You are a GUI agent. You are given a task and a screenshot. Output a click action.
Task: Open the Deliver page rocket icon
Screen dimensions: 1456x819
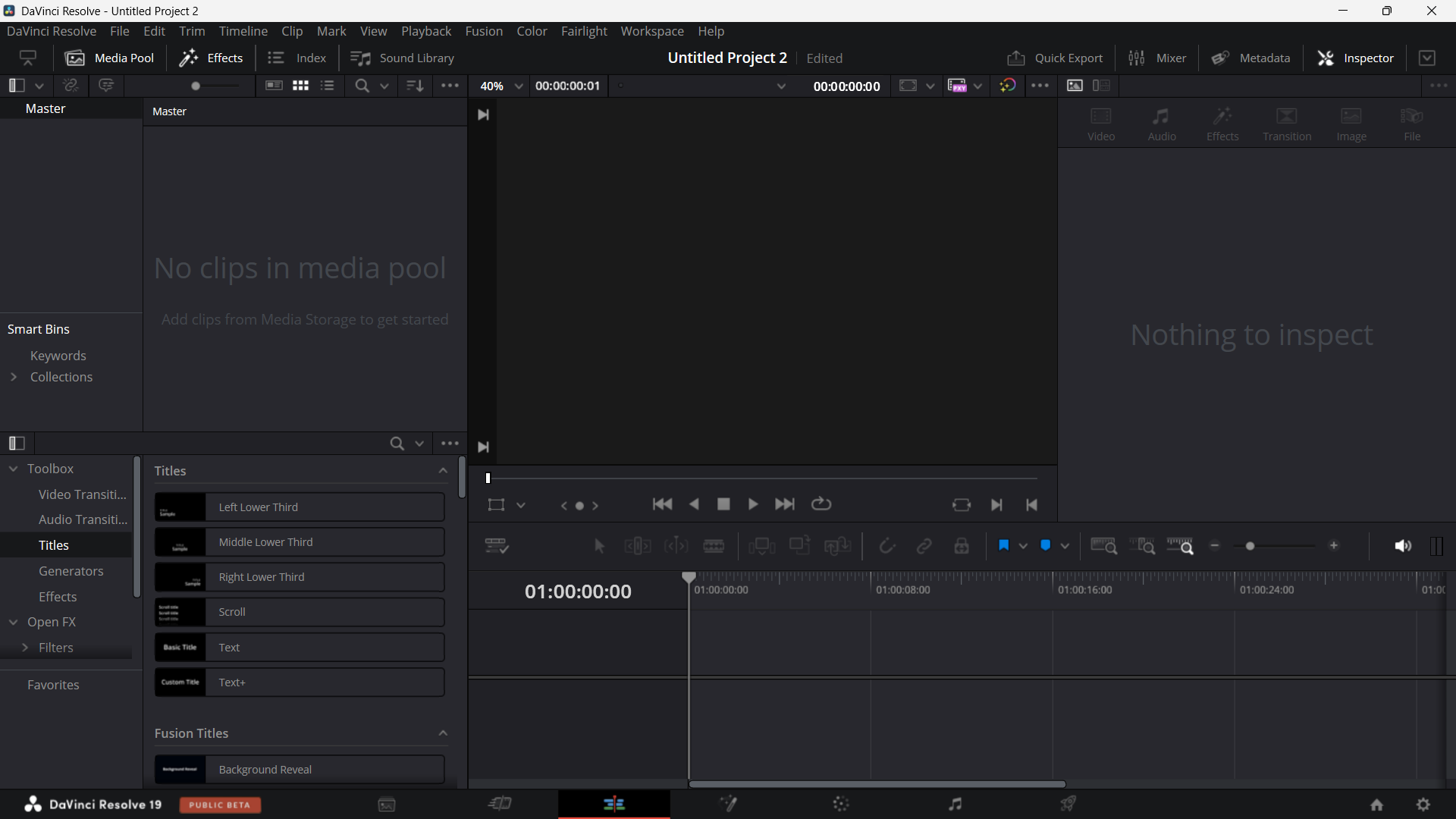click(1068, 804)
